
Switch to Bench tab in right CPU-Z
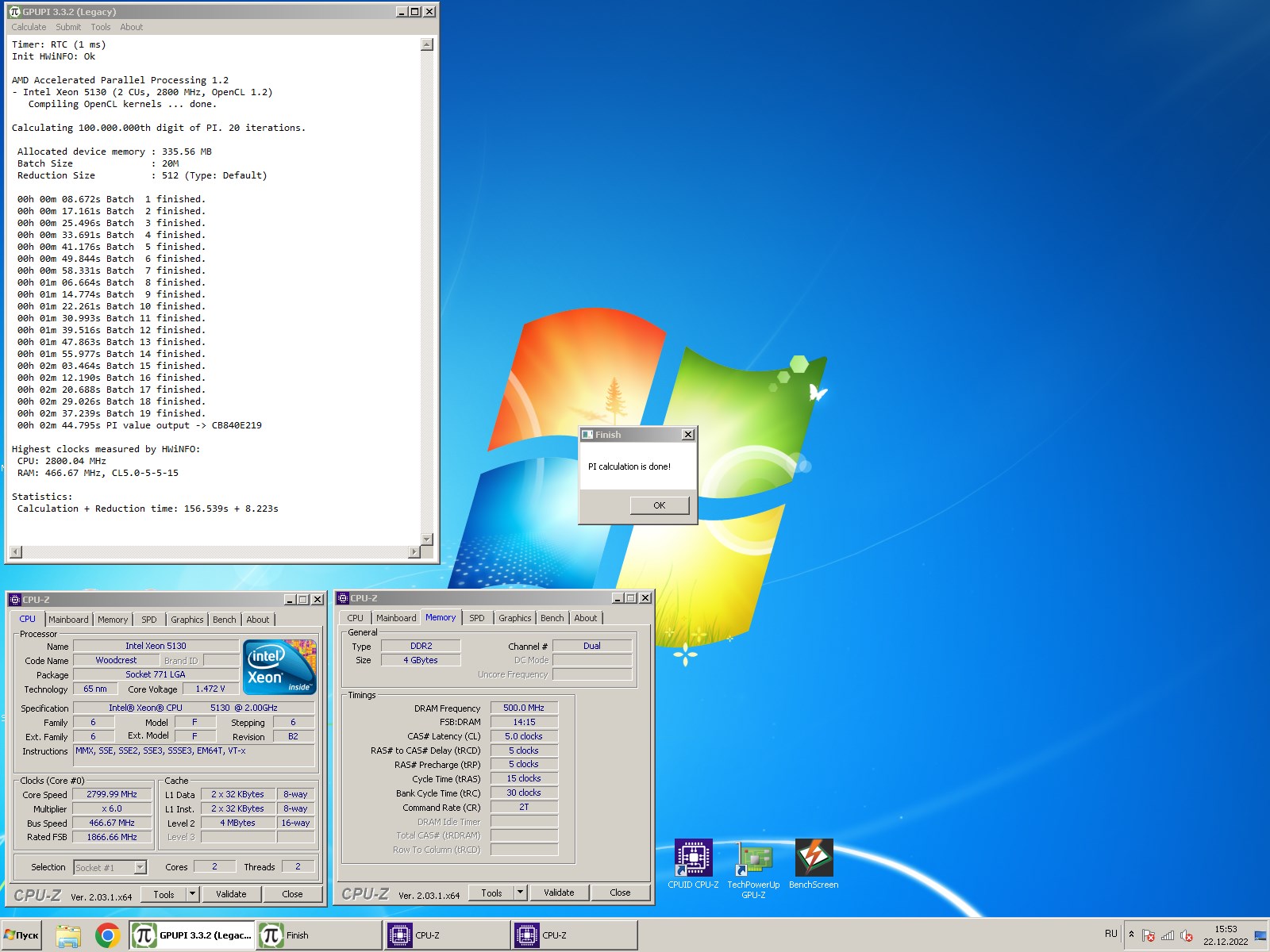(x=552, y=618)
